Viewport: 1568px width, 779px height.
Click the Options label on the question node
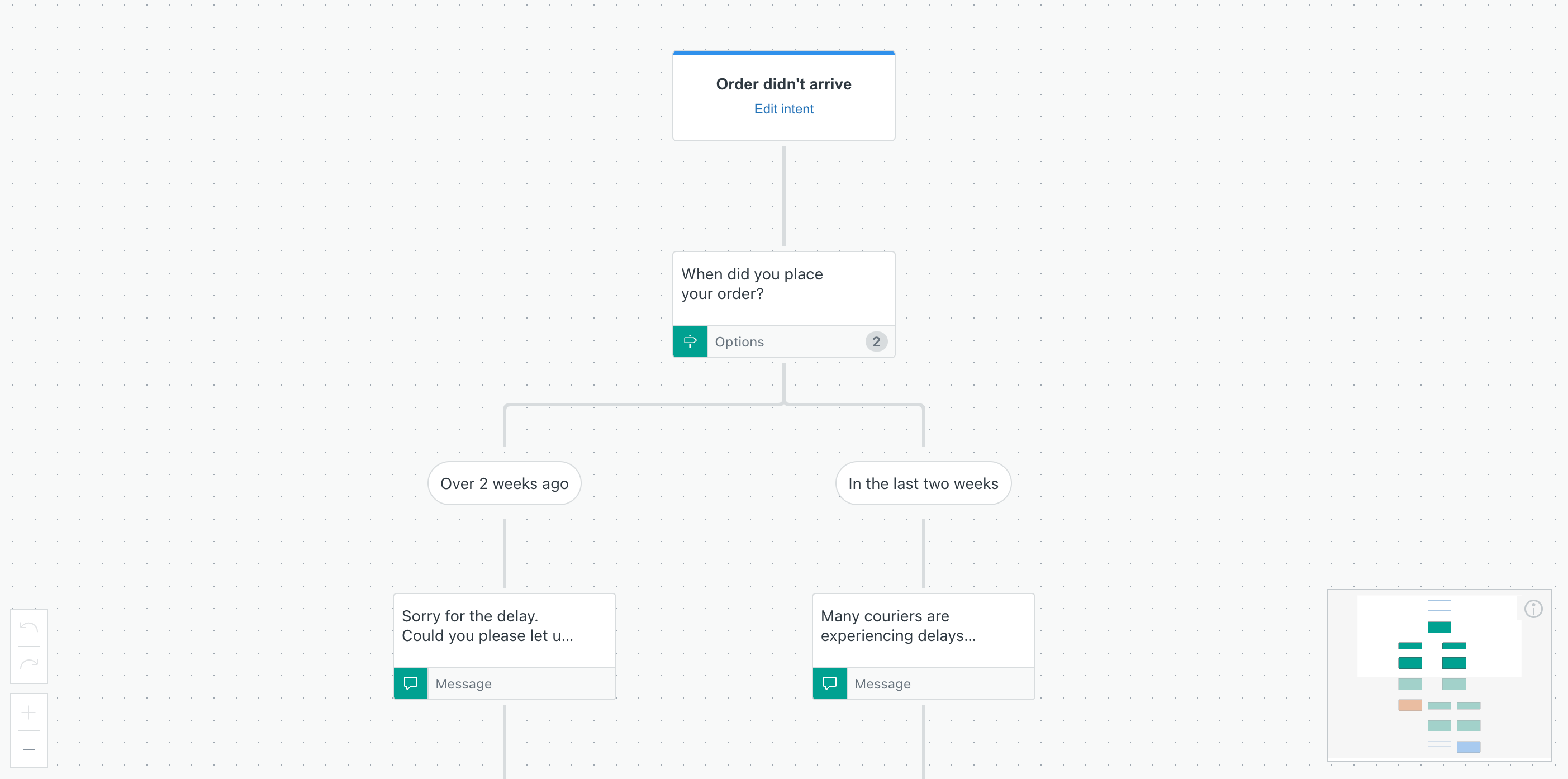click(739, 342)
